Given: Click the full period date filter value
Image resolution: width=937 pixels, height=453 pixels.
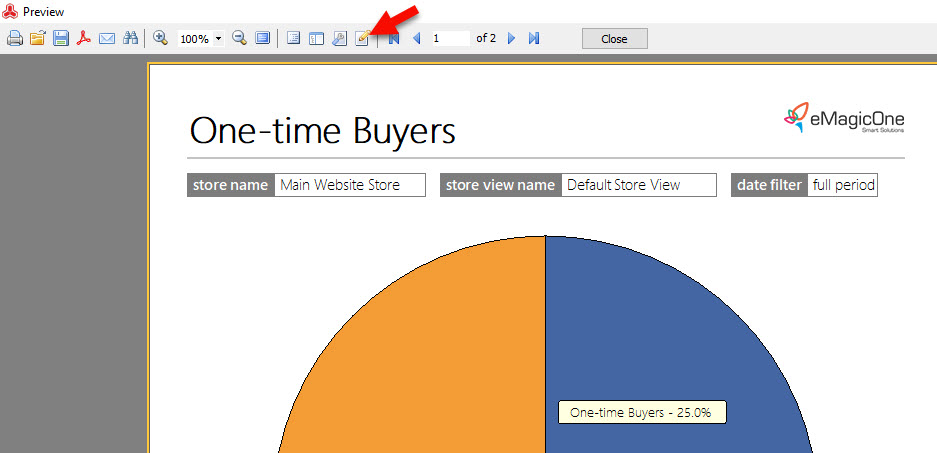Looking at the screenshot, I should [x=843, y=185].
